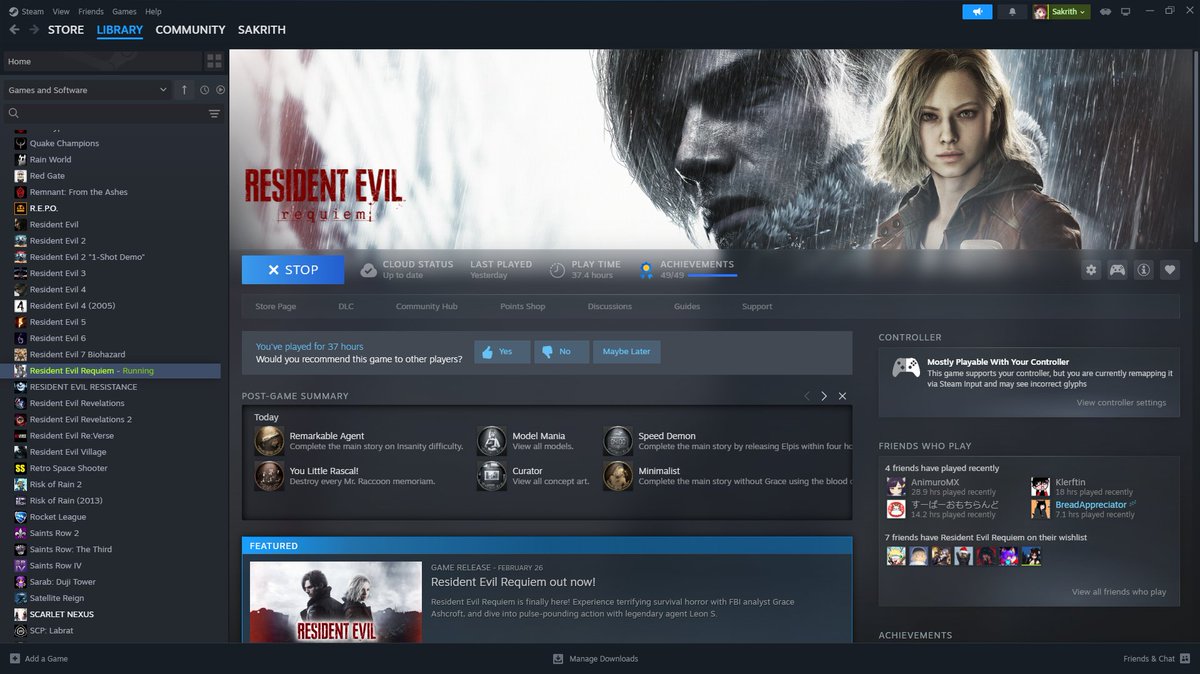Image resolution: width=1200 pixels, height=674 pixels.
Task: Open Manage Downloads
Action: [596, 659]
